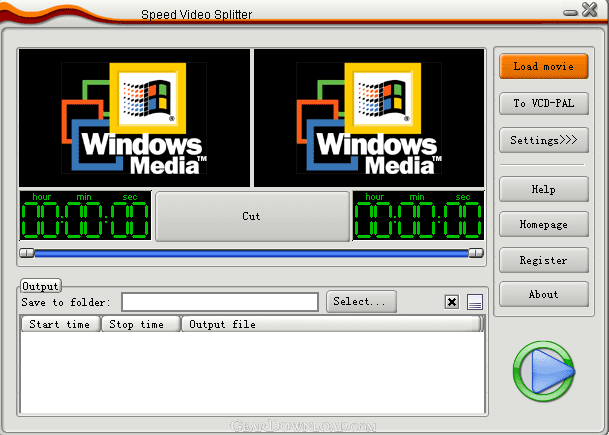Click the list icon beside delete icon
609x435 pixels.
click(x=475, y=302)
